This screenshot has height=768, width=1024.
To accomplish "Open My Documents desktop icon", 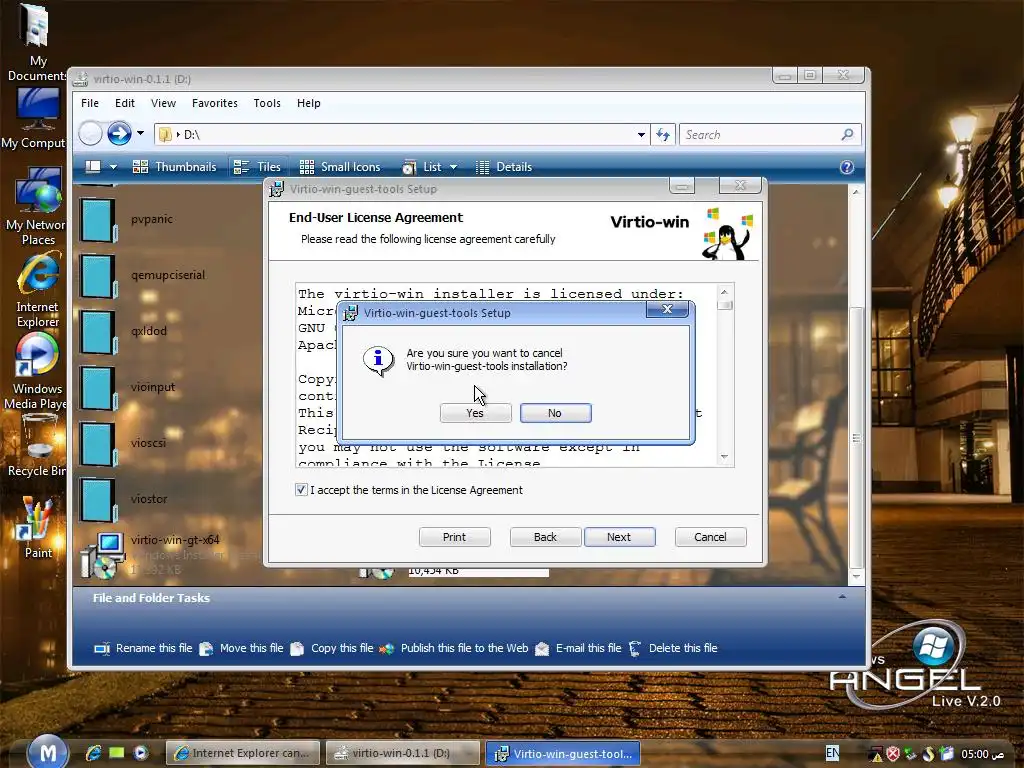I will 37,42.
